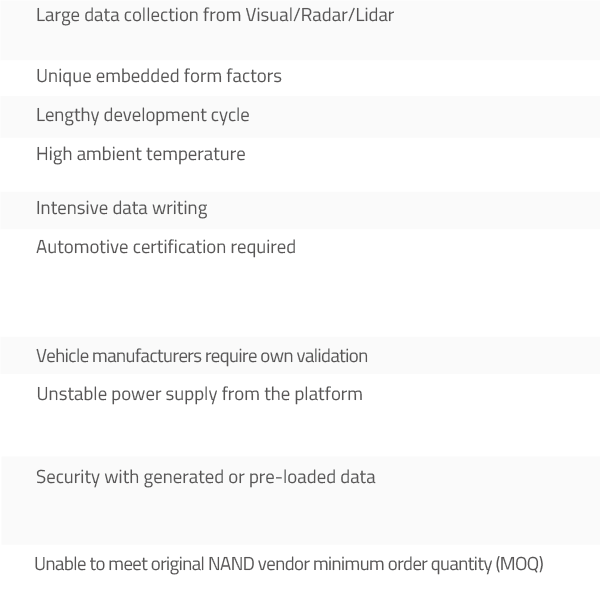Click 'Vehicle manufacturers require own validation' row
The height and width of the screenshot is (590, 600).
[x=300, y=355]
